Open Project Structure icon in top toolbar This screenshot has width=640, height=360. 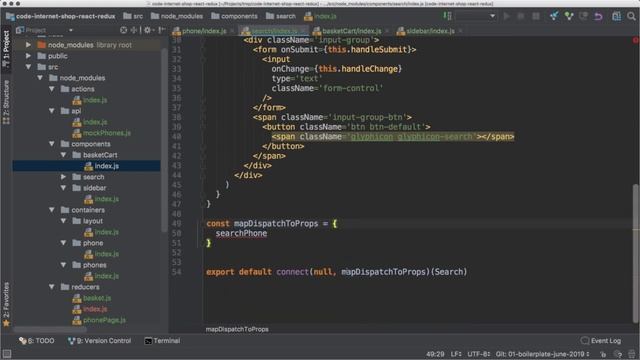tap(616, 16)
